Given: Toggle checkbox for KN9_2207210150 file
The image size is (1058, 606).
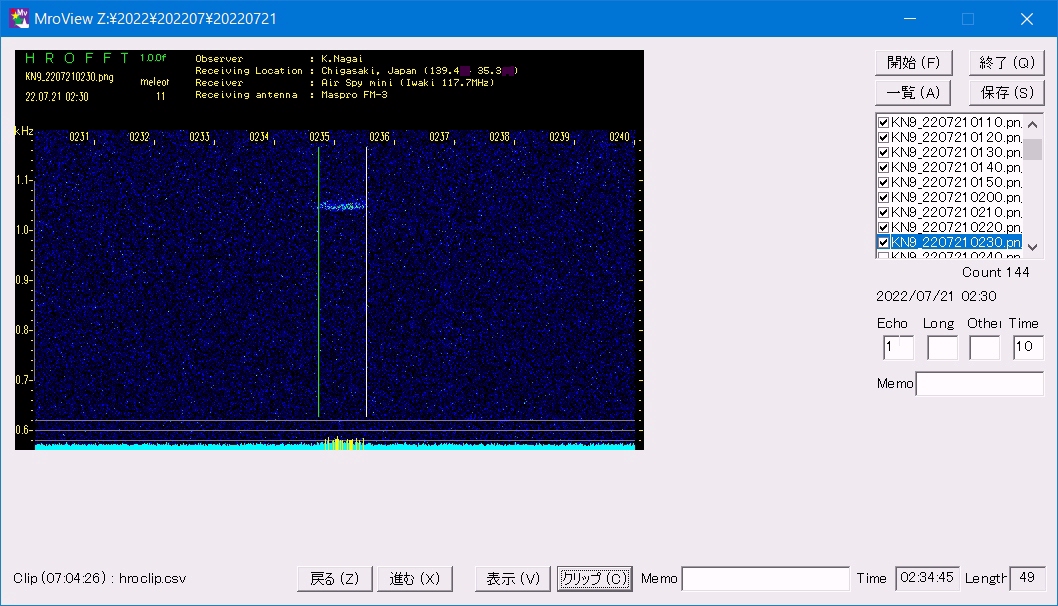Looking at the screenshot, I should coord(883,182).
